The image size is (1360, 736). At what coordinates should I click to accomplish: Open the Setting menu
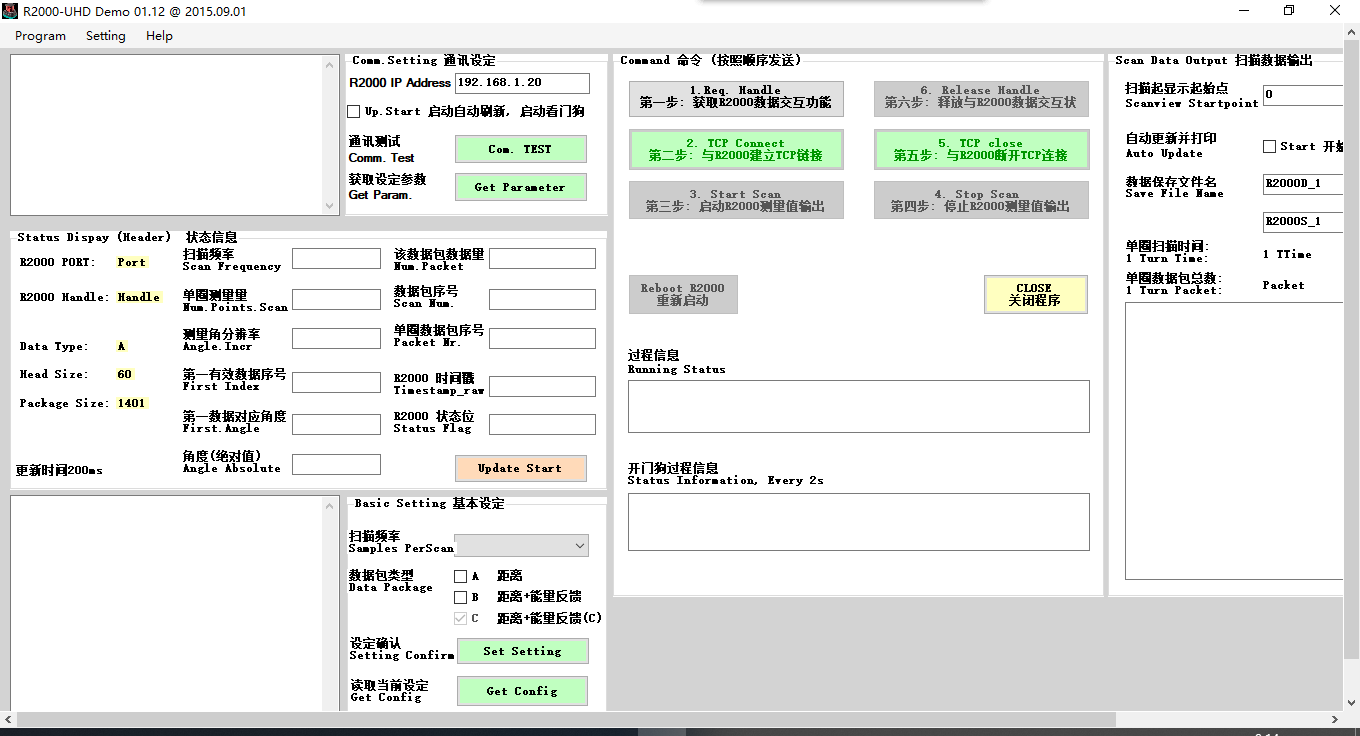pos(106,36)
